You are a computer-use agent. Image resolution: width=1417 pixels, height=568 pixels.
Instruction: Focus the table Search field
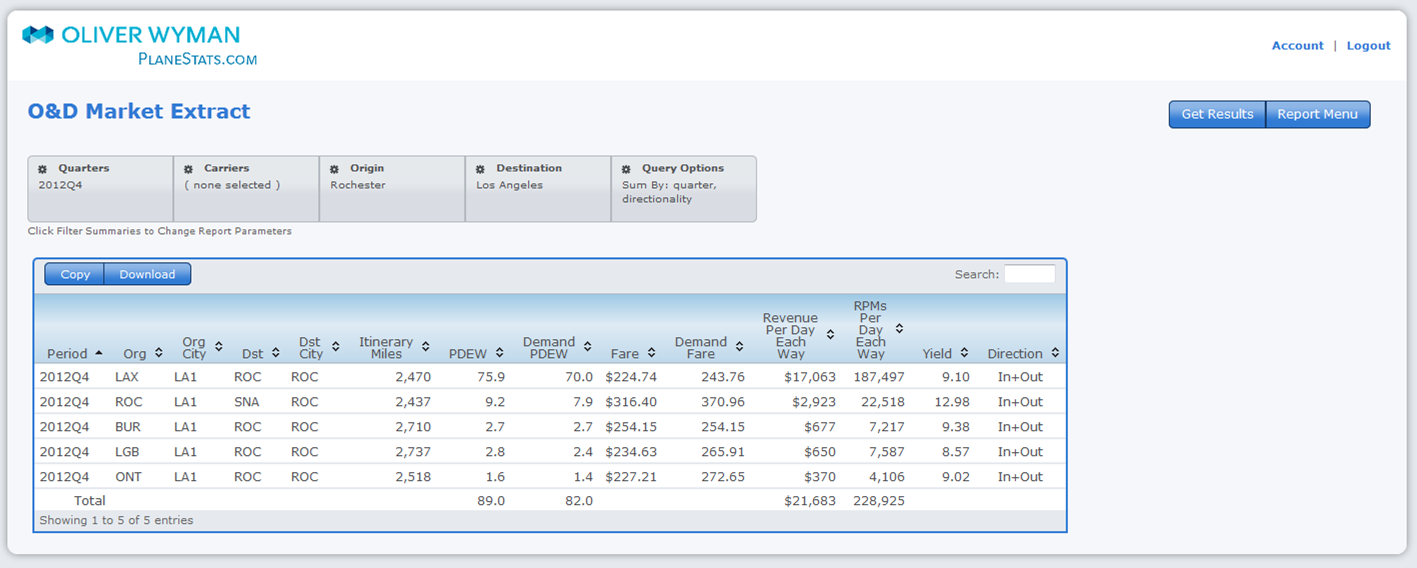pyautogui.click(x=1029, y=274)
